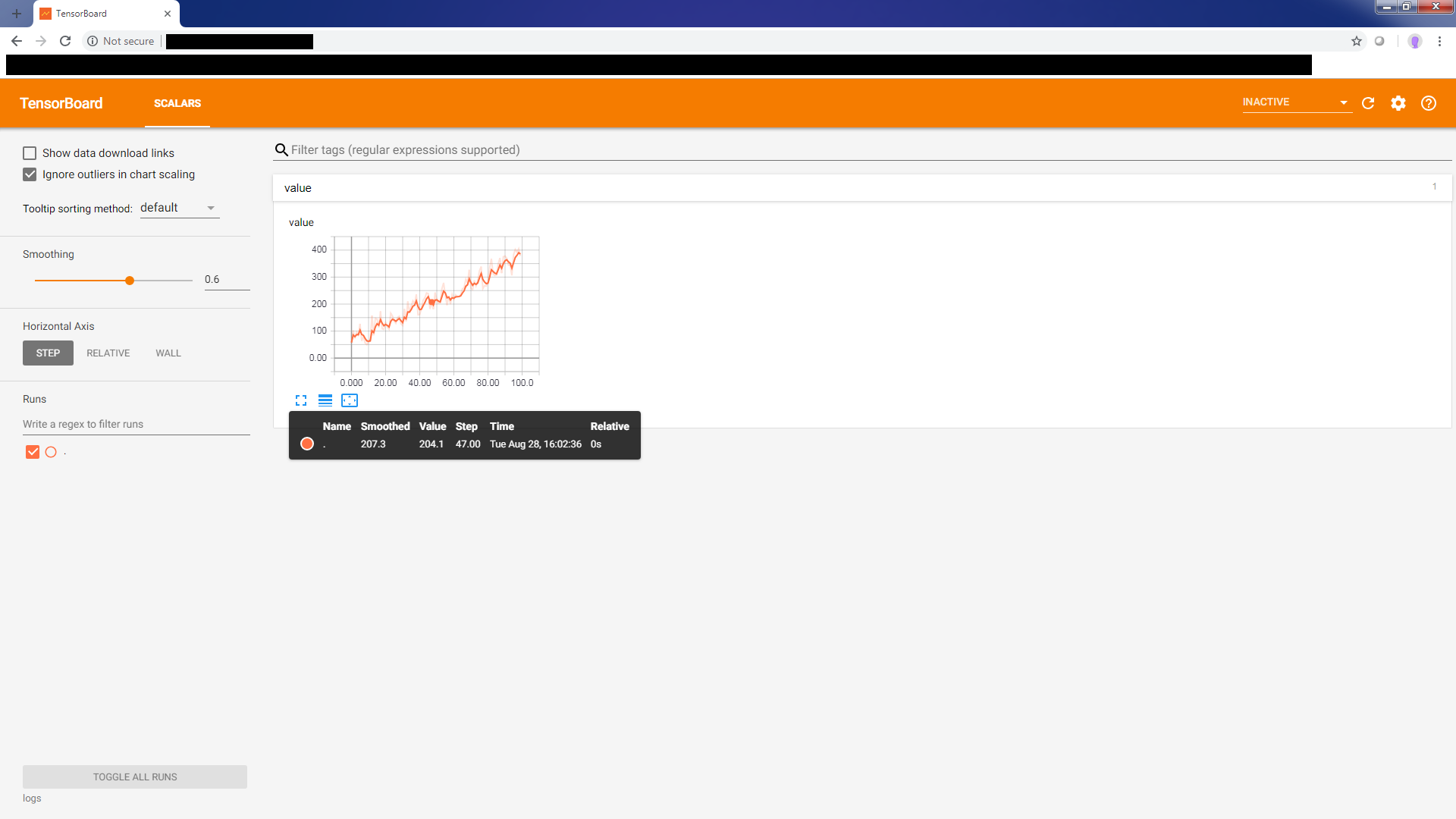The width and height of the screenshot is (1456, 819).
Task: Open Tooltip sorting method dropdown
Action: 179,208
